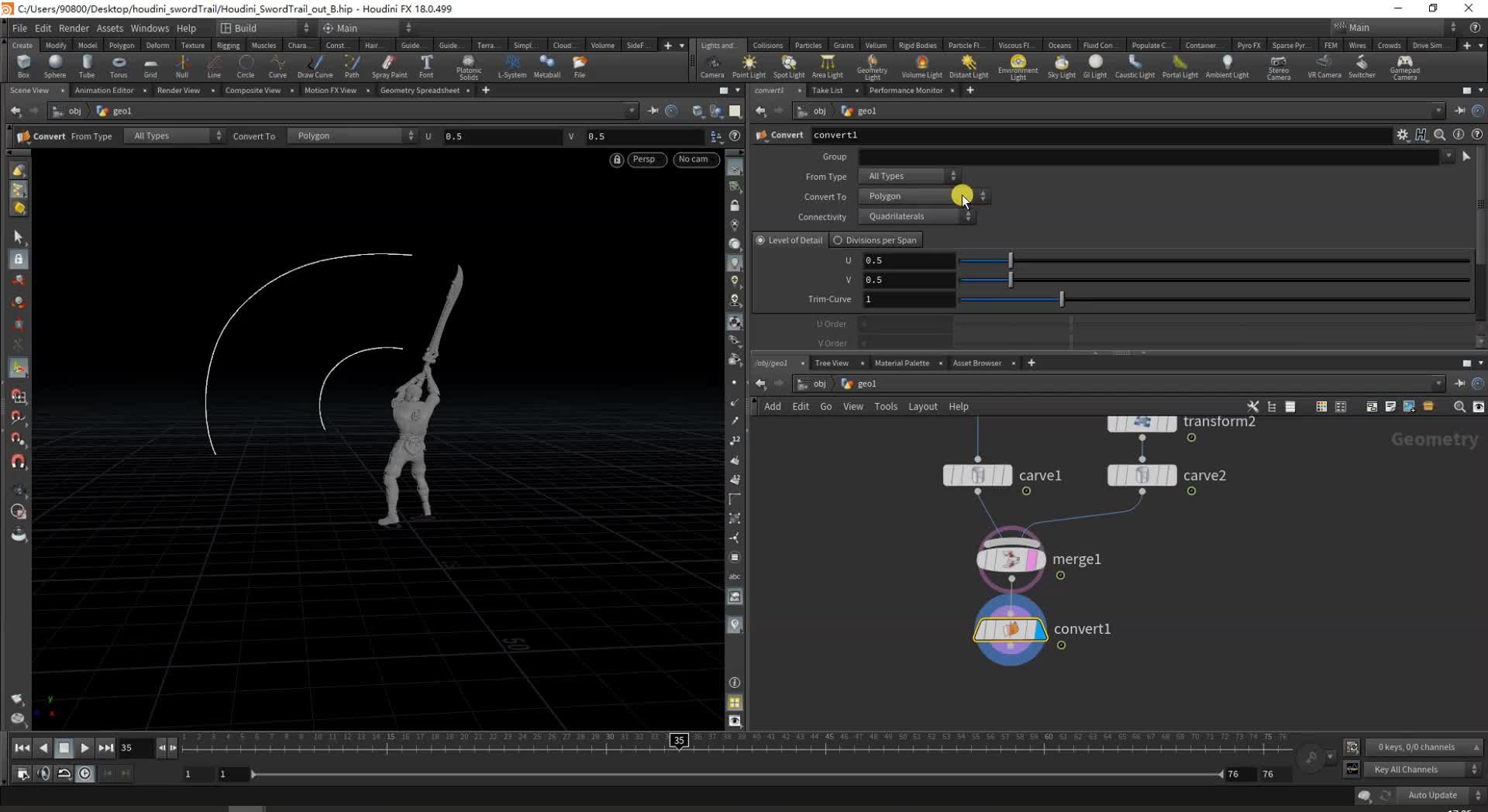Switch to Performance Monitor tab

906,91
